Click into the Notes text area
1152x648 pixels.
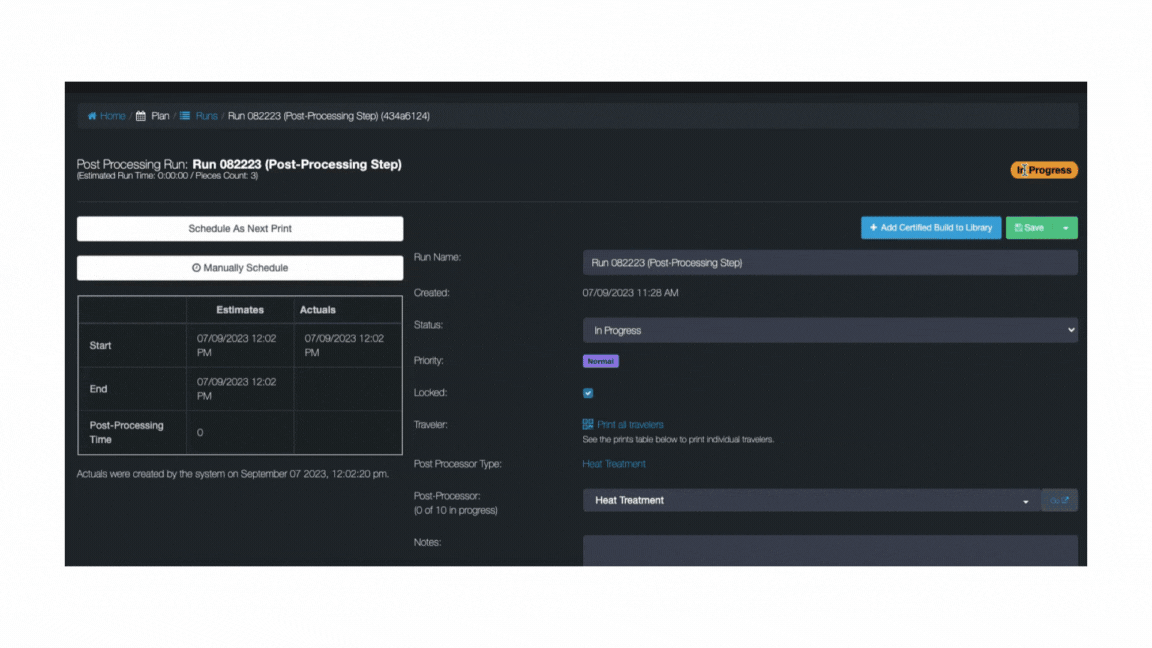click(830, 551)
